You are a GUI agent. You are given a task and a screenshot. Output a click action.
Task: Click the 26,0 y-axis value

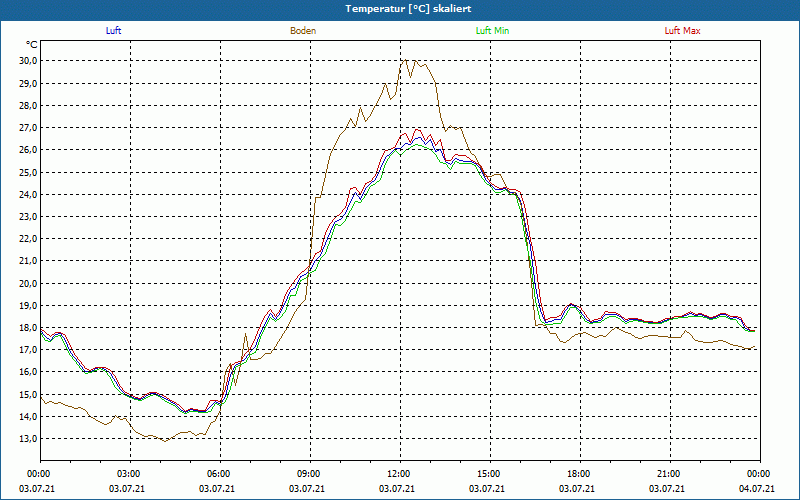29,150
